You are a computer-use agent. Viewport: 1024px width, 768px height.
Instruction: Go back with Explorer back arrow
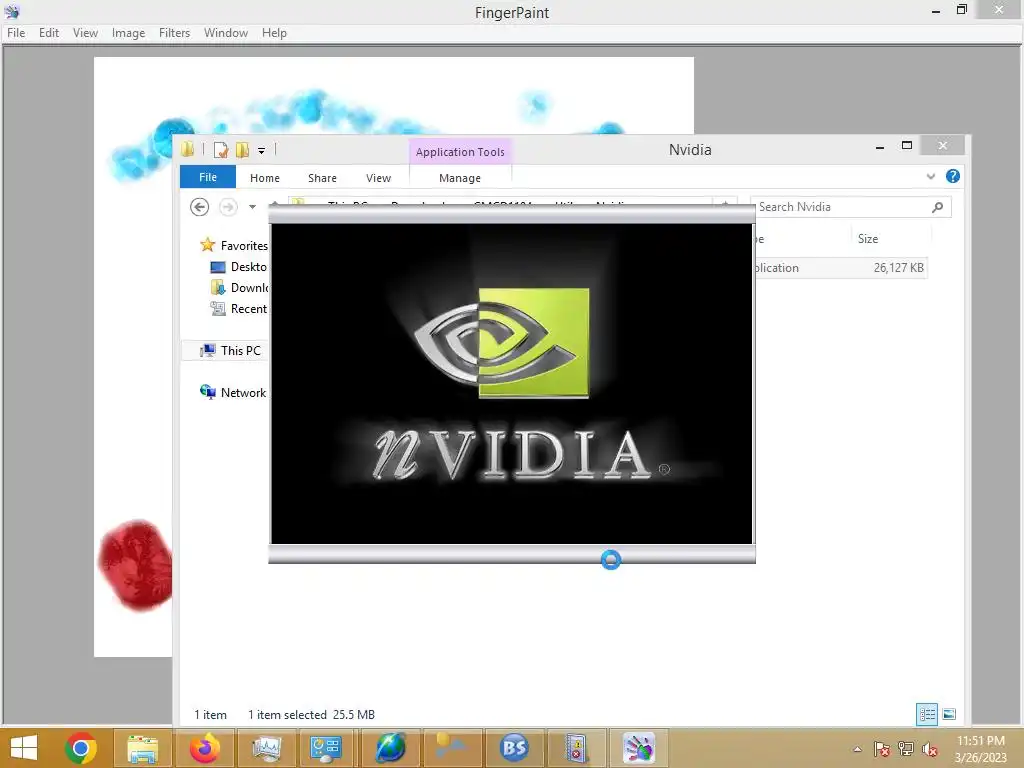coord(199,207)
